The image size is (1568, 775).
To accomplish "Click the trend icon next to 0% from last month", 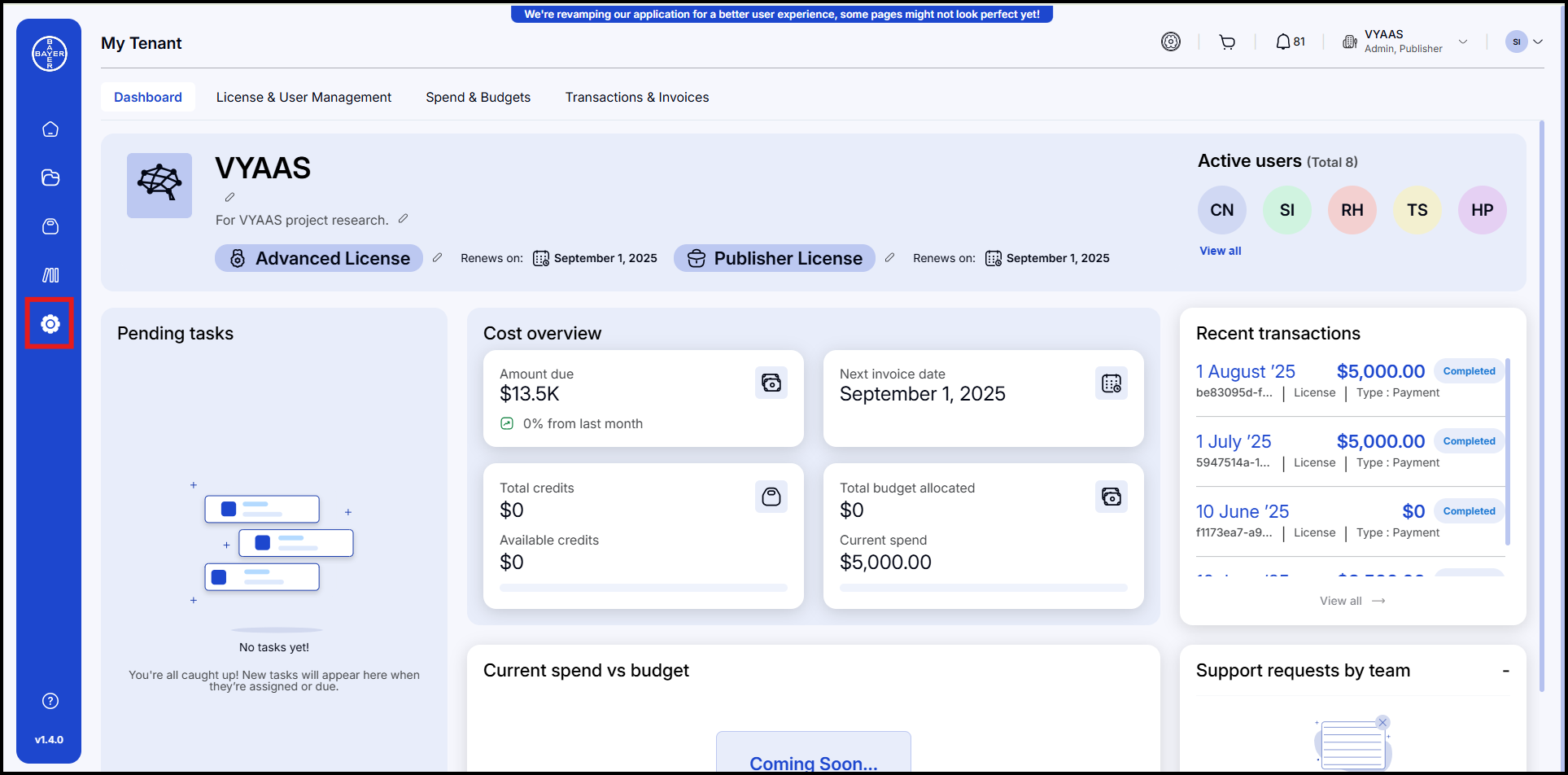I will [x=507, y=423].
